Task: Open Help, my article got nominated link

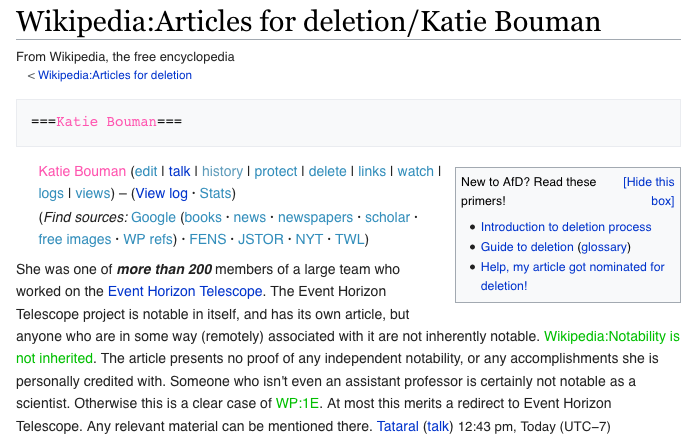Action: (573, 276)
